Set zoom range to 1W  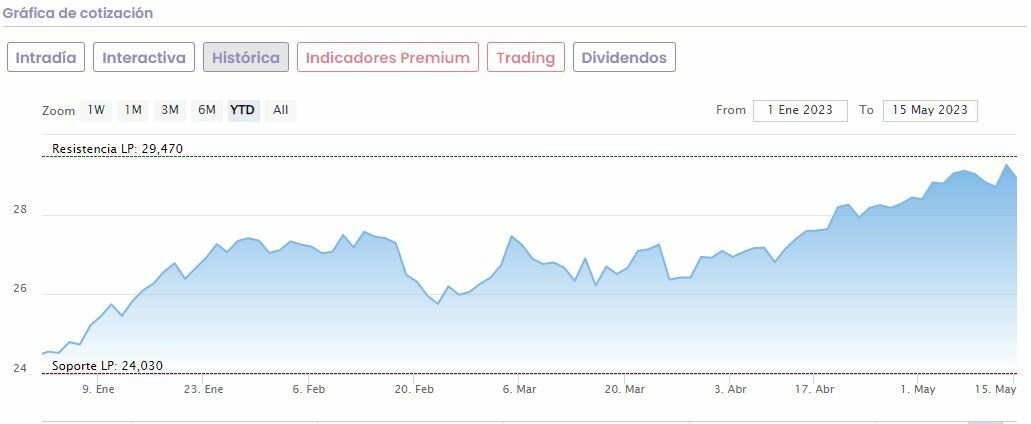[x=96, y=110]
